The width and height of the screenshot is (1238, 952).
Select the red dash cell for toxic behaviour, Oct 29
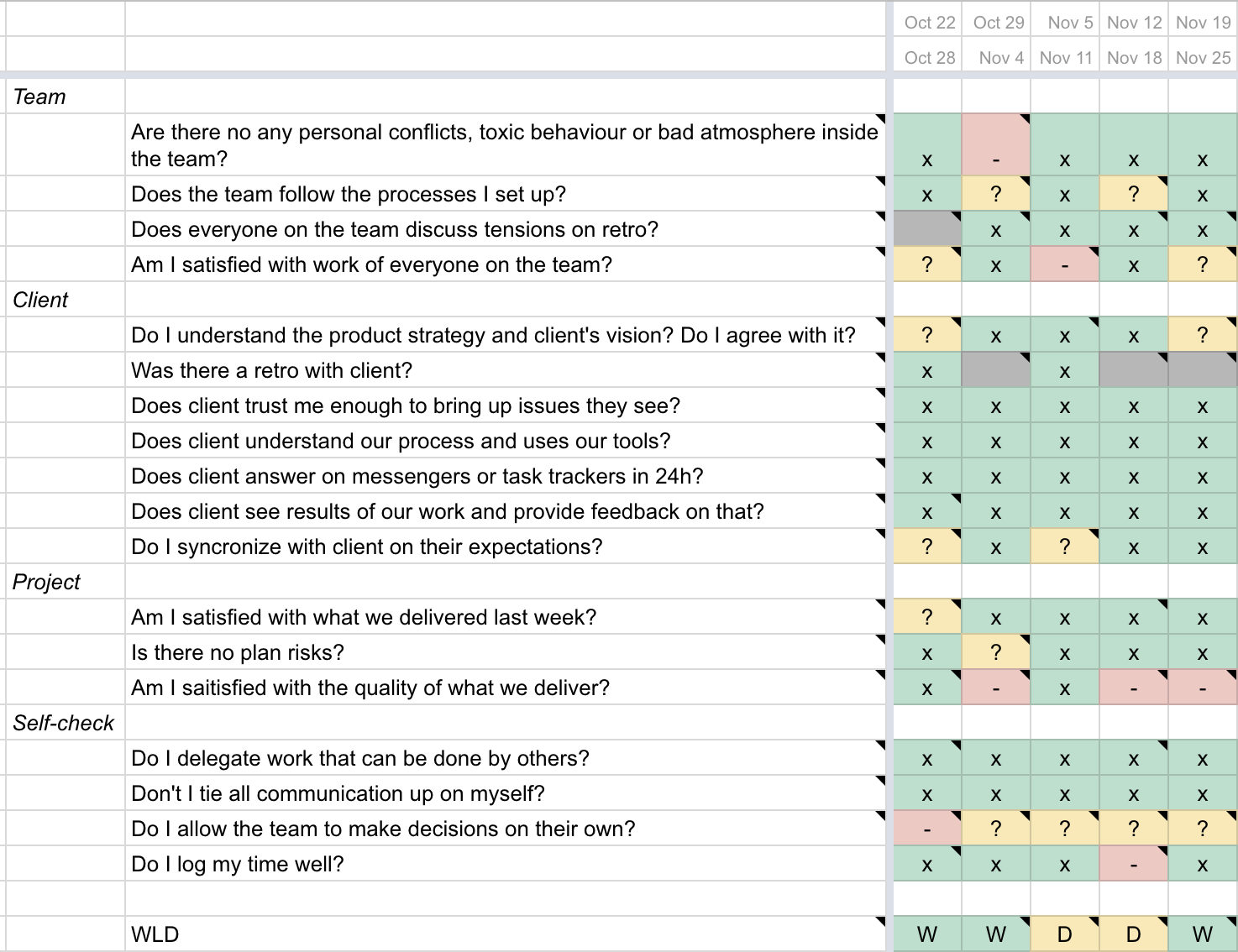click(x=996, y=145)
